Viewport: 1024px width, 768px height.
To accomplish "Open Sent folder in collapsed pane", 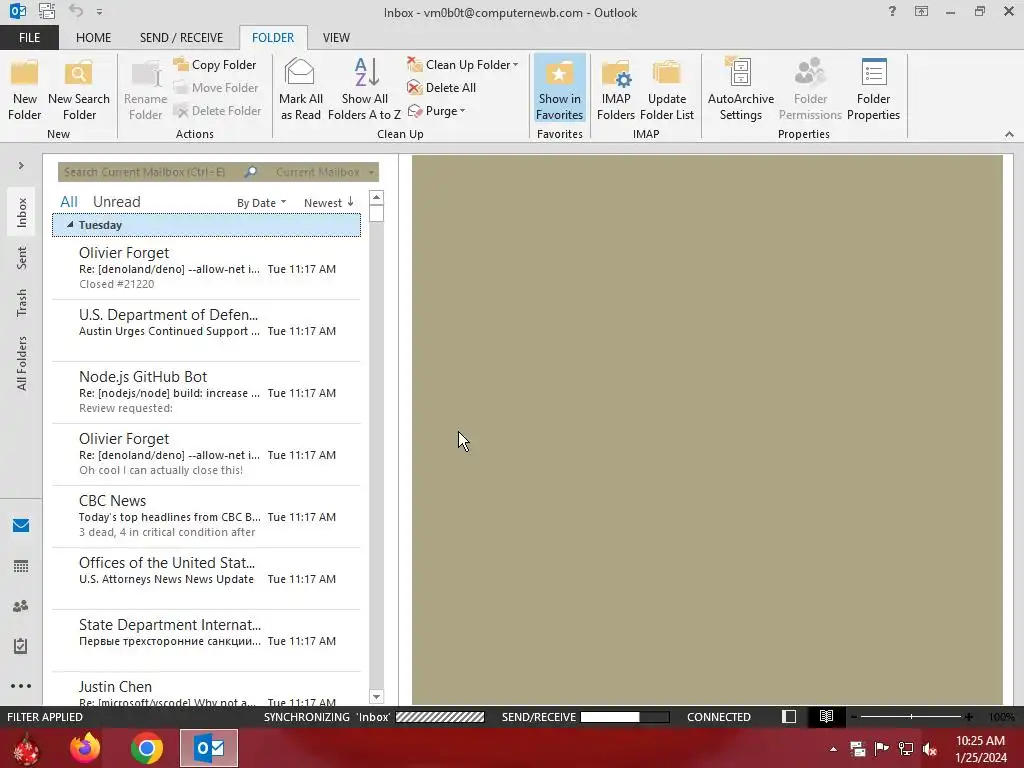I will 22,257.
